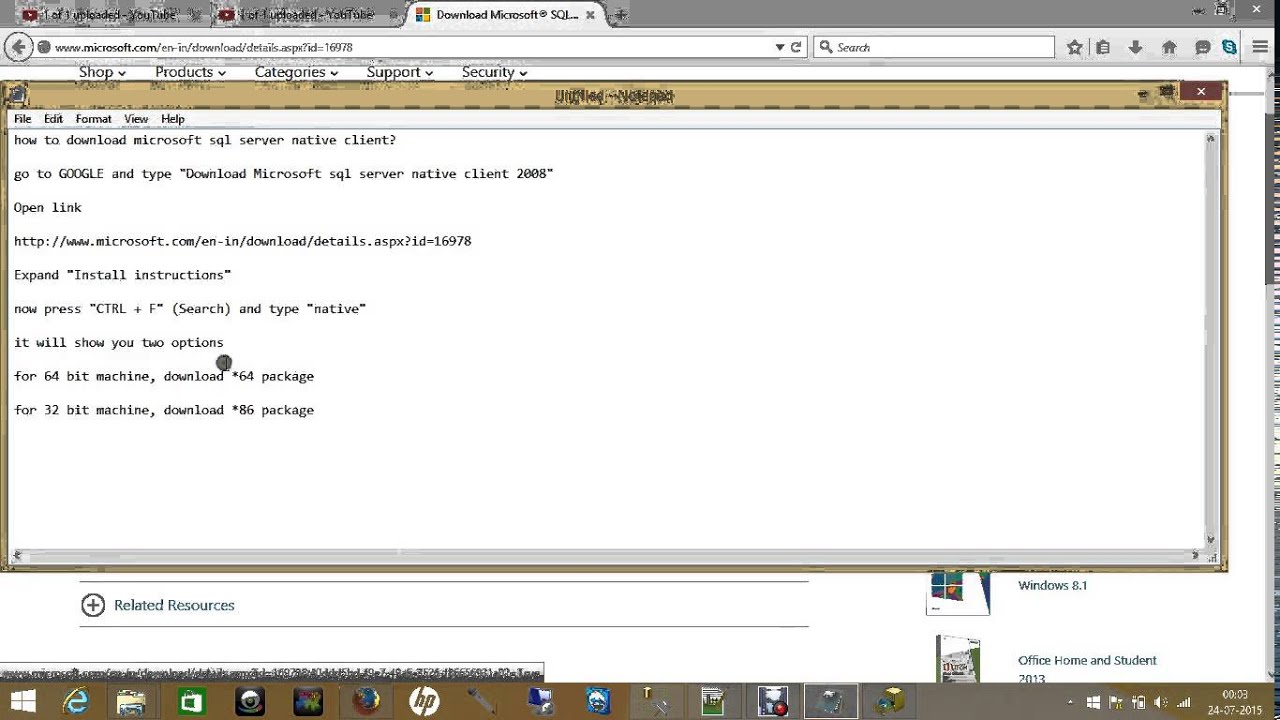Screen dimensions: 1280x720
Task: Open the screen recorder taskbar icon
Action: [773, 701]
